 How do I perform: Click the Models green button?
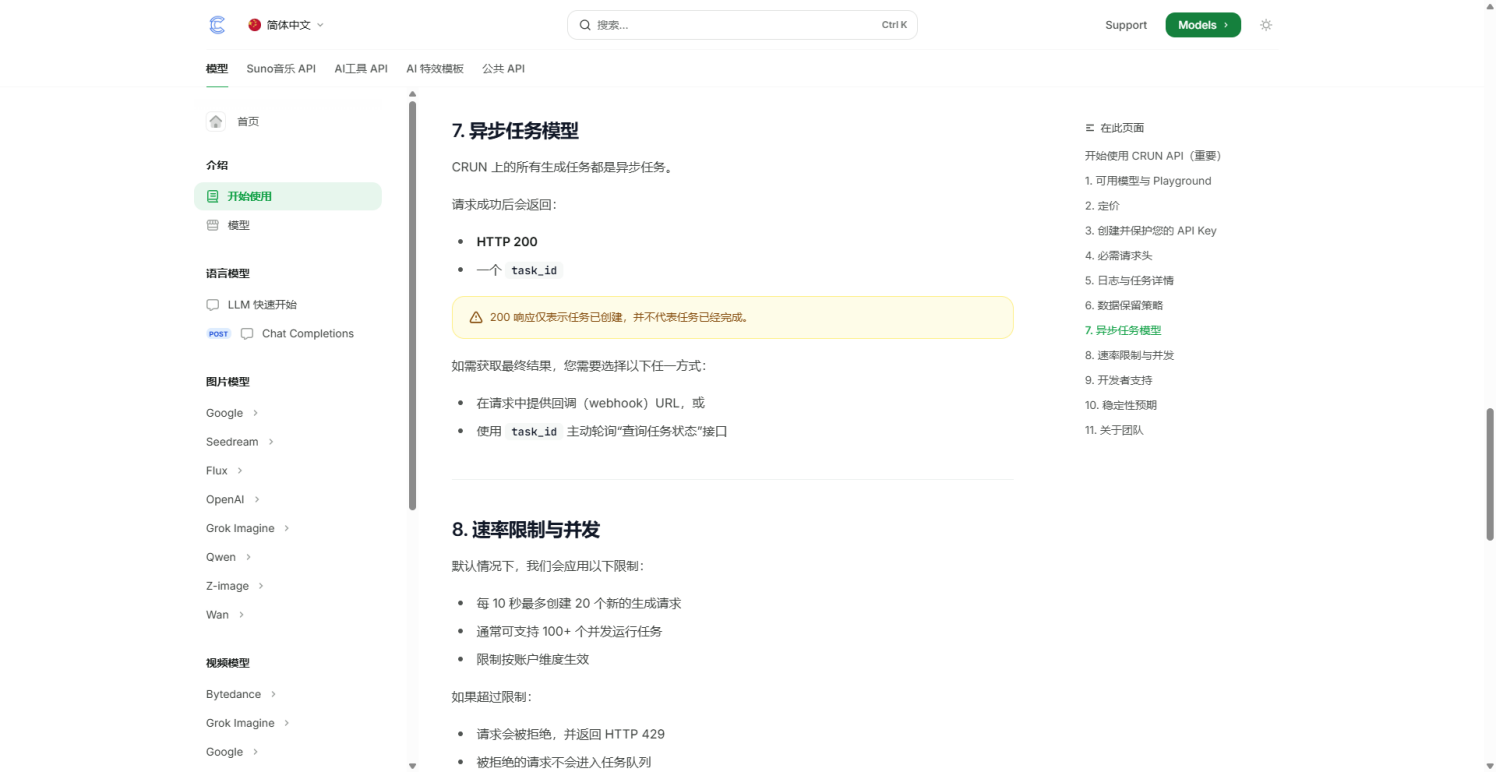click(1203, 25)
